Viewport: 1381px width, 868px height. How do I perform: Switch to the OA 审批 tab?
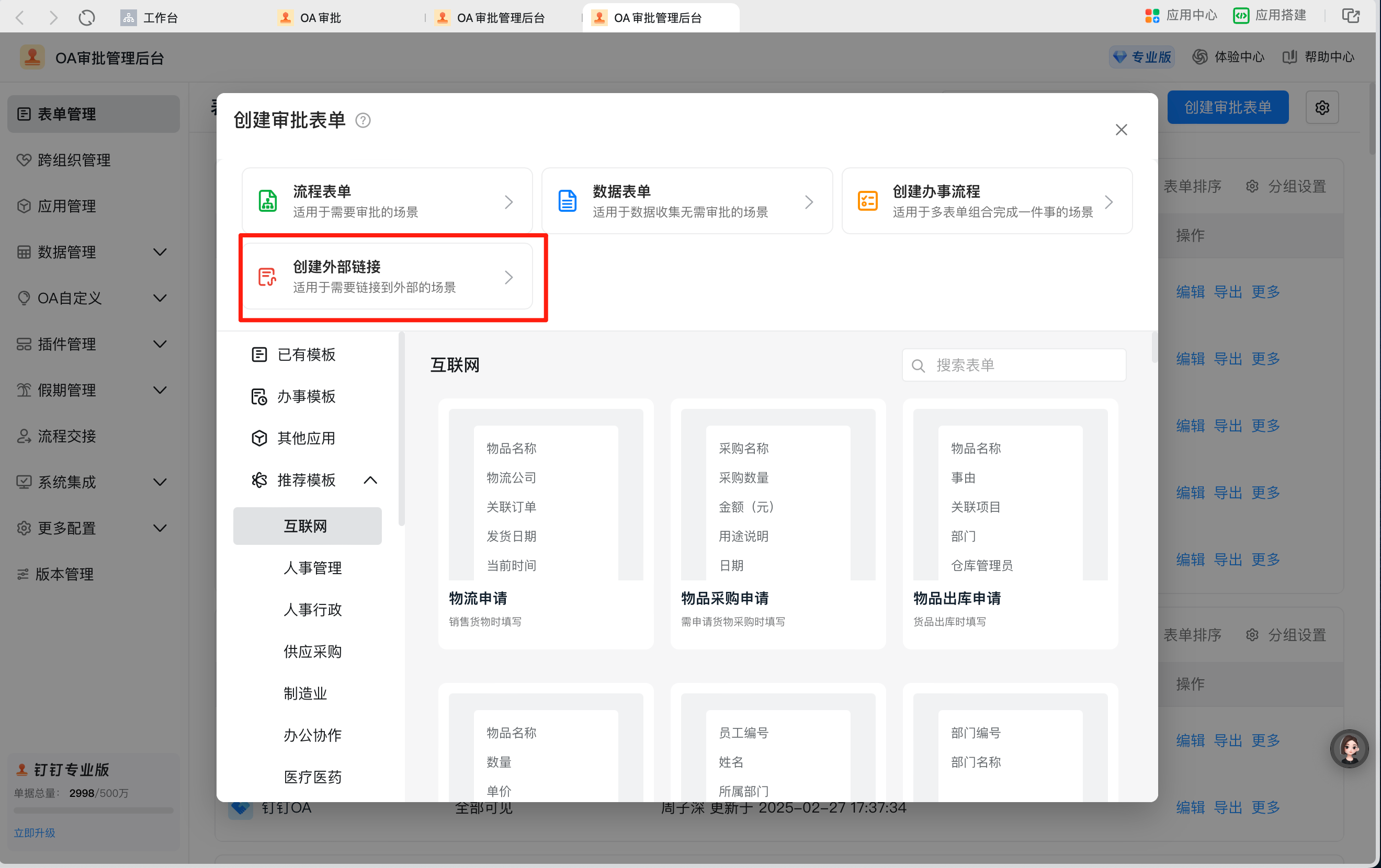310,18
